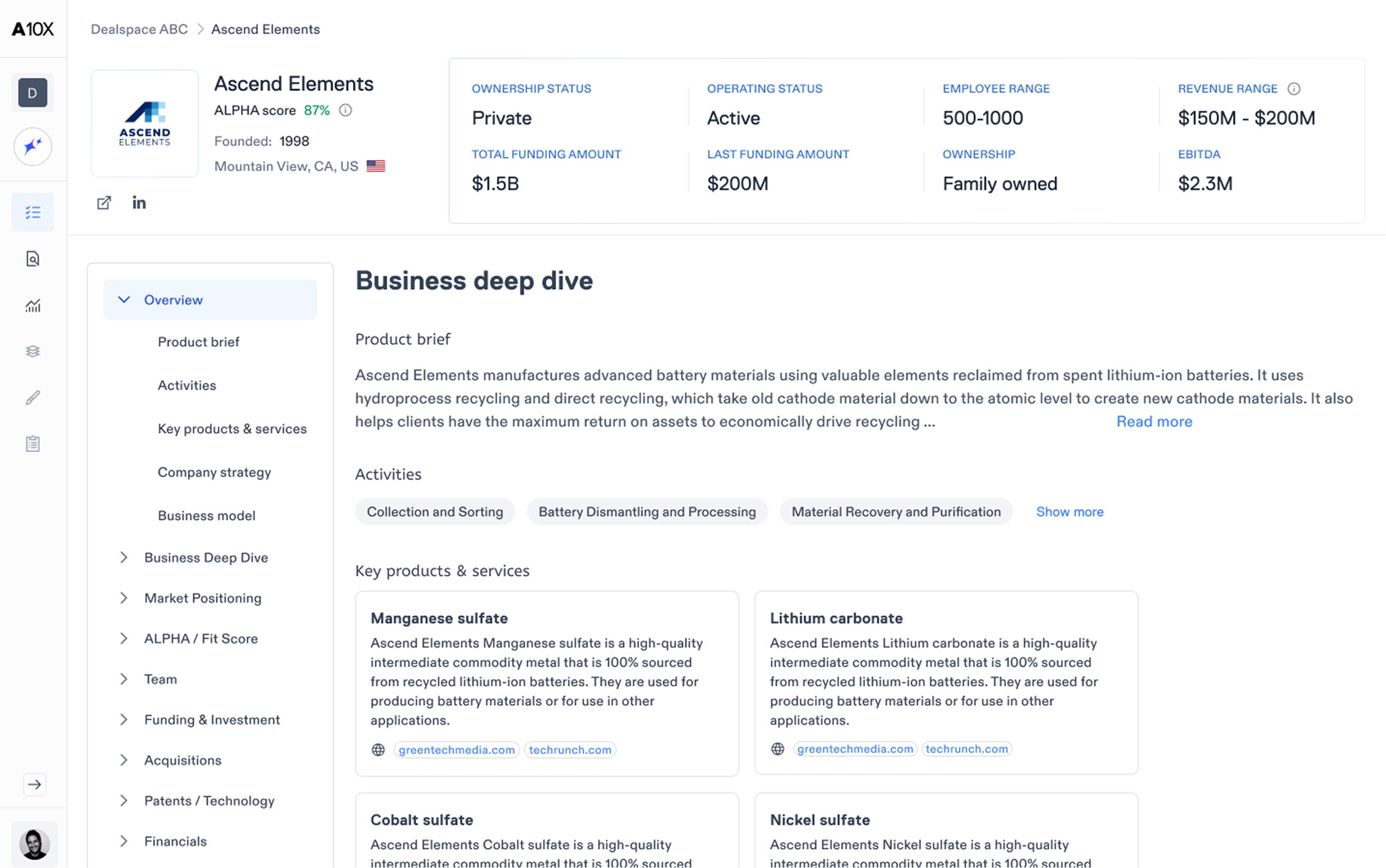Click the 500-1000 employee range value
The width and height of the screenshot is (1386, 868).
pyautogui.click(x=983, y=118)
